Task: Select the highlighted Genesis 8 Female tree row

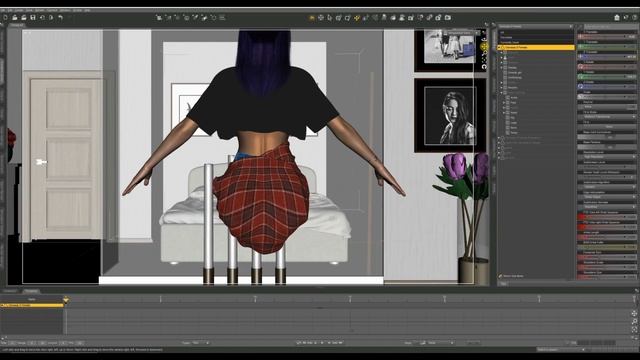Action: 536,48
